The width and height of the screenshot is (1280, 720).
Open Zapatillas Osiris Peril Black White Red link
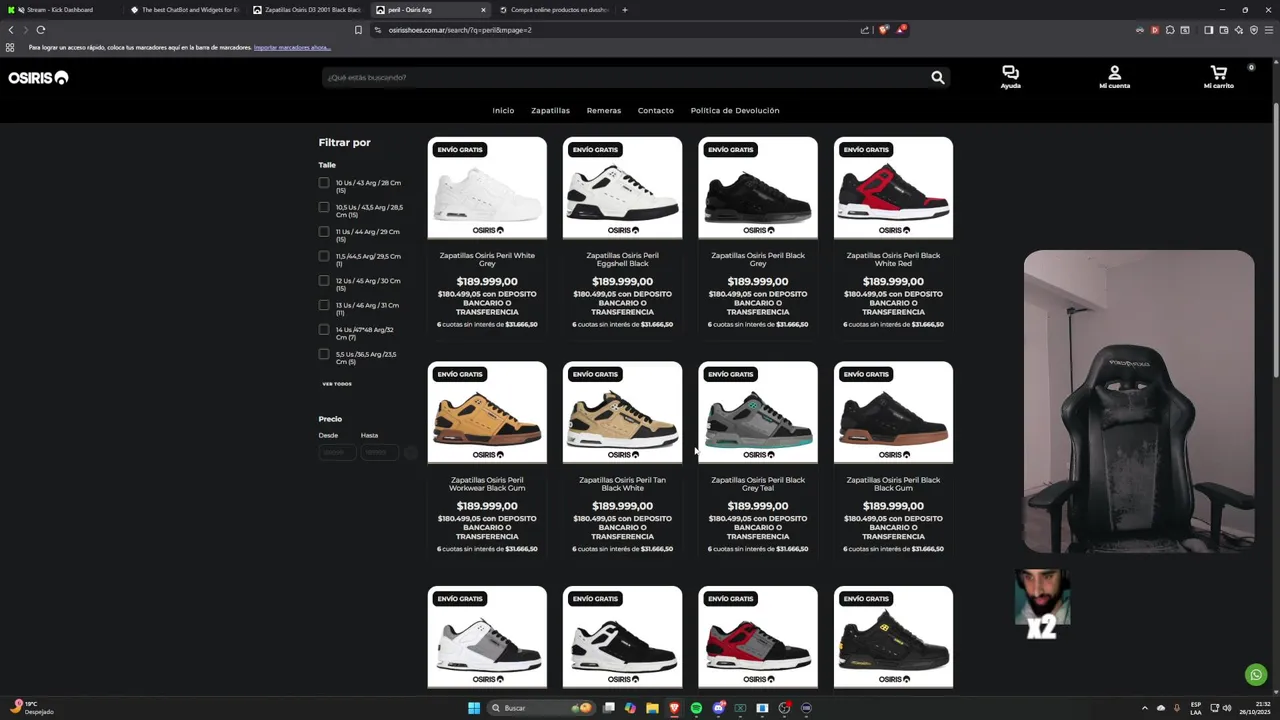pyautogui.click(x=893, y=259)
